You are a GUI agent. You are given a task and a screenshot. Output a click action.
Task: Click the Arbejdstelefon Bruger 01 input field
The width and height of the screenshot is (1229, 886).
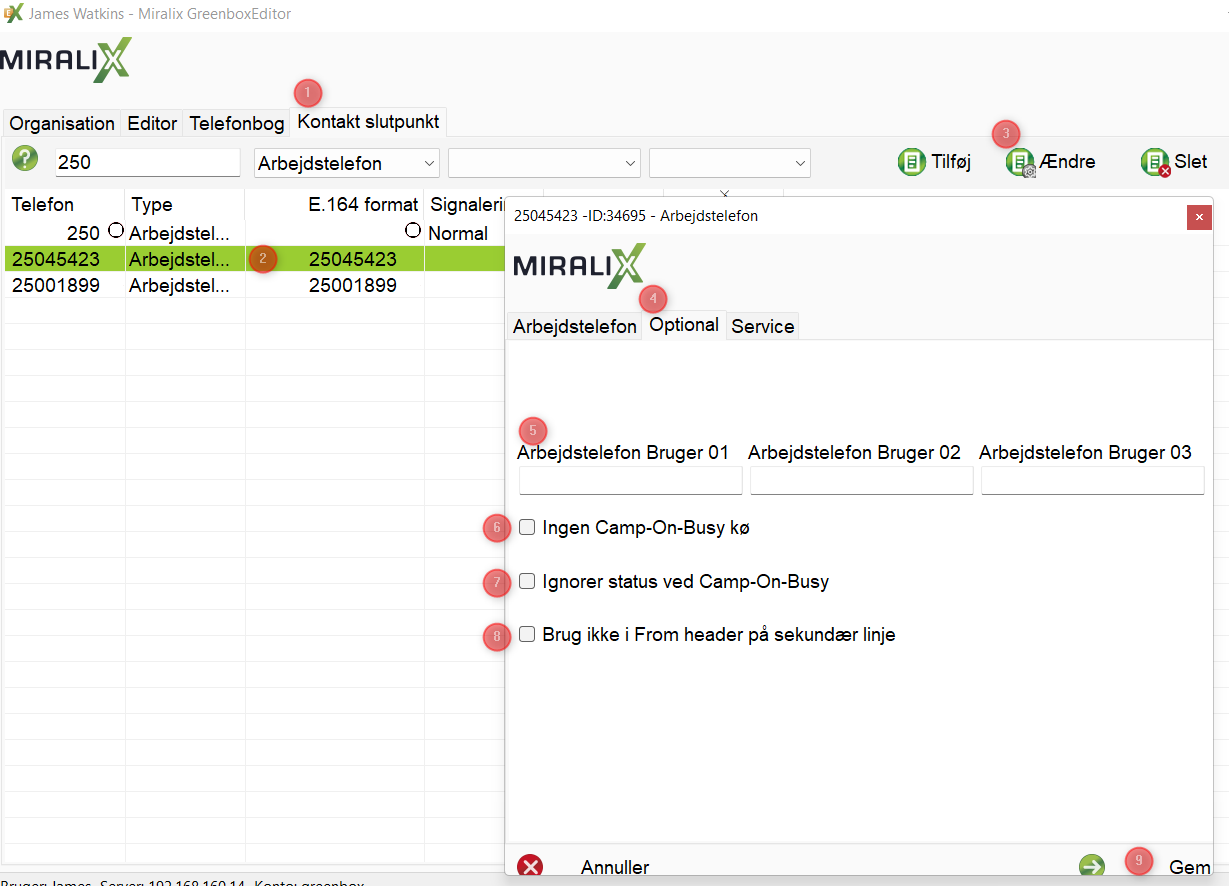pyautogui.click(x=630, y=481)
